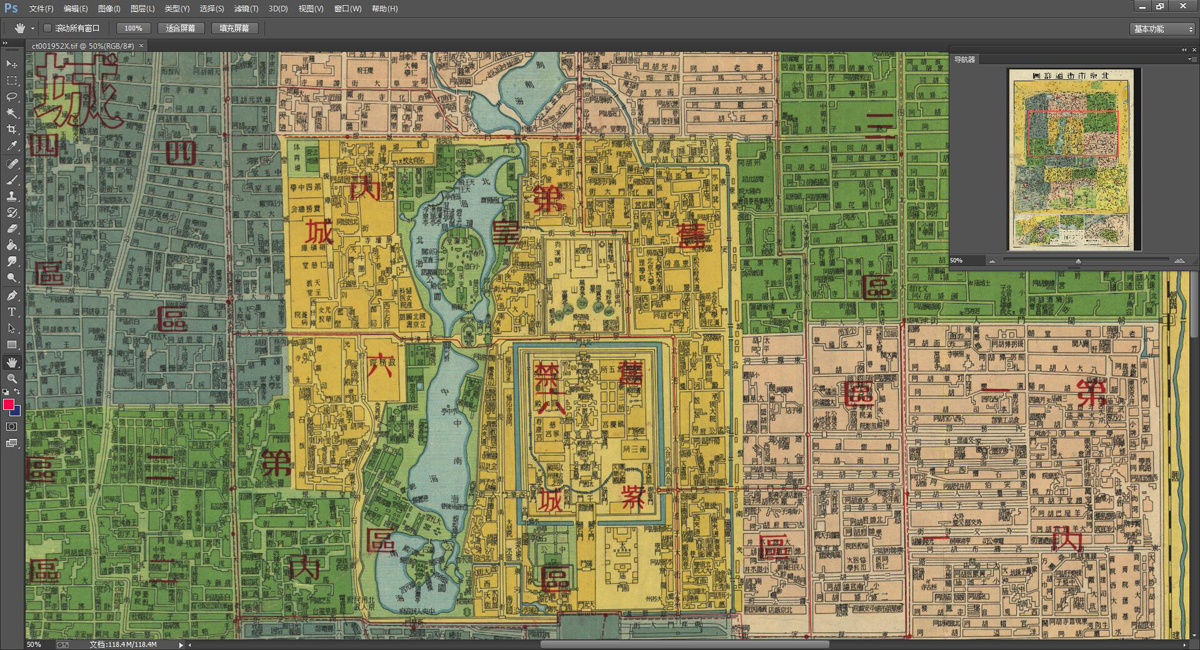The width and height of the screenshot is (1200, 650).
Task: Select the Zoom magnifier tool
Action: (12, 378)
